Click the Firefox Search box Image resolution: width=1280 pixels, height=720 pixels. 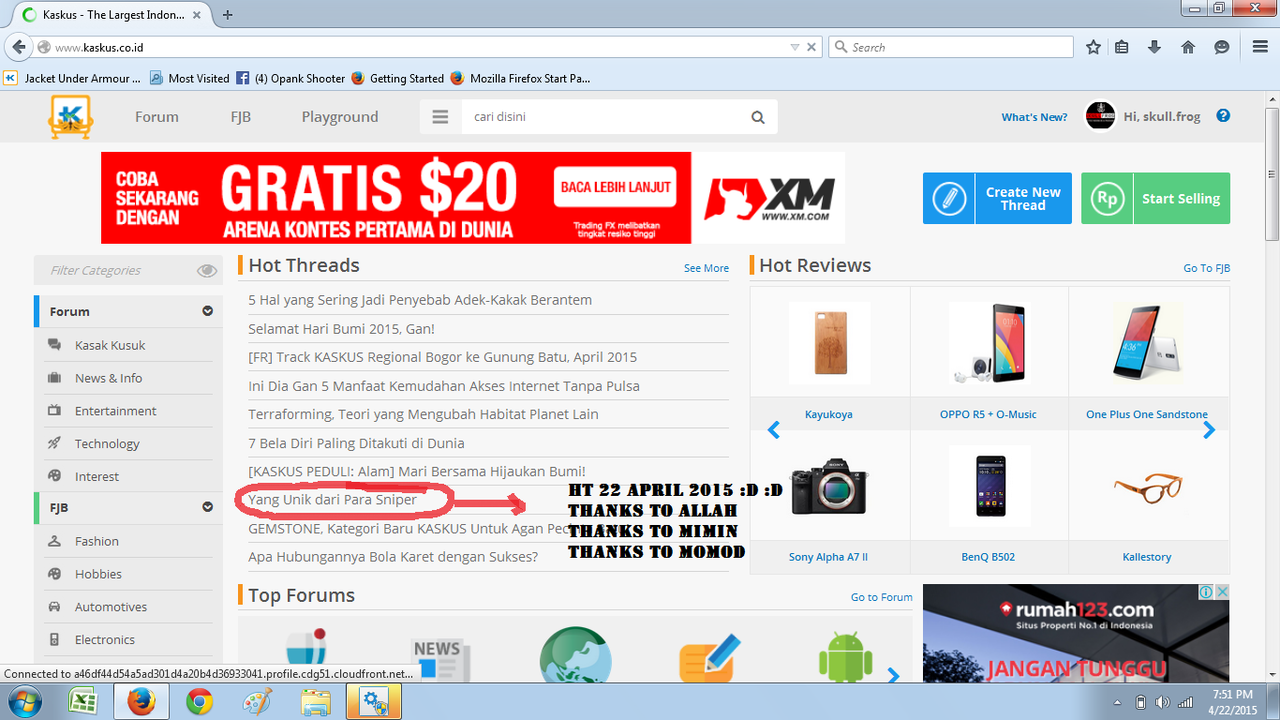click(951, 47)
